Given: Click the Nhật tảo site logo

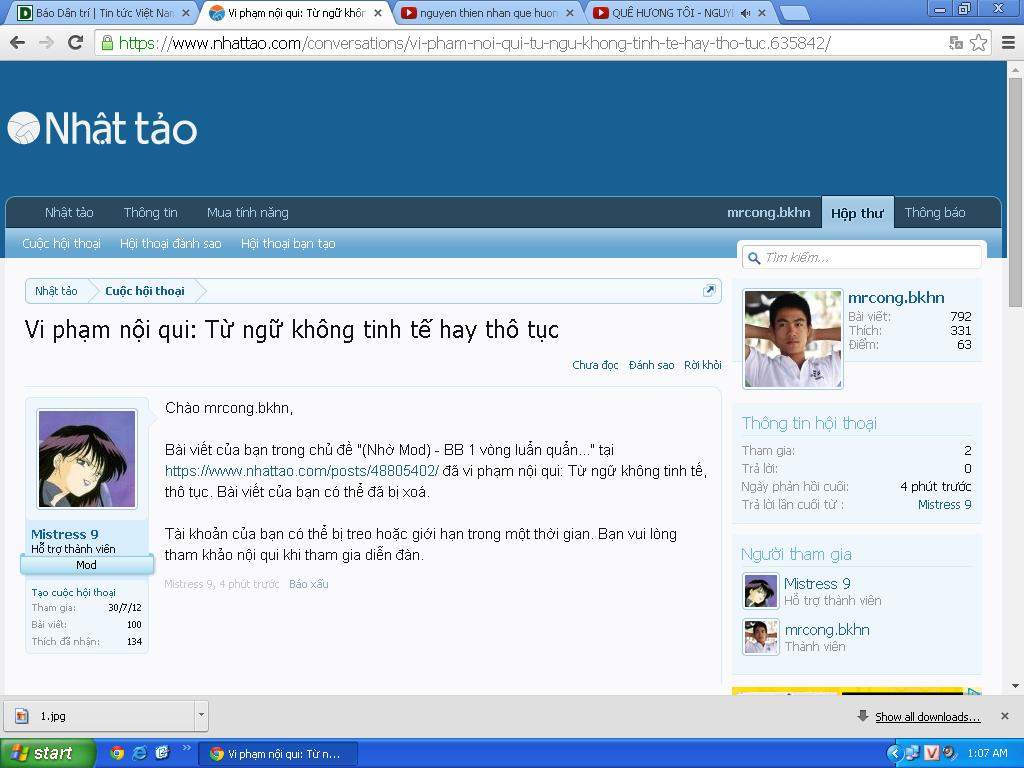Looking at the screenshot, I should point(103,128).
